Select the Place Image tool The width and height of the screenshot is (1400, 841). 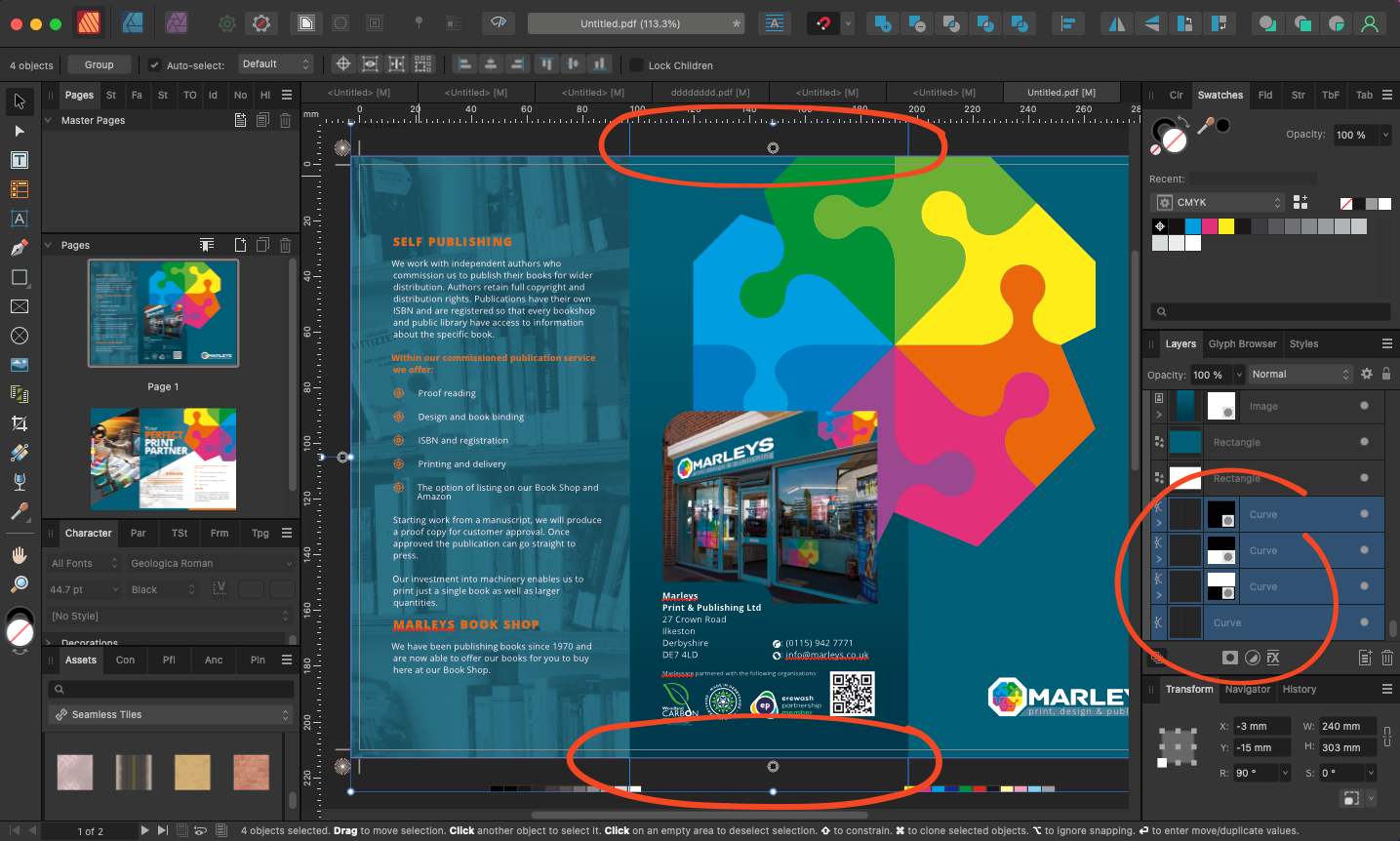click(20, 365)
